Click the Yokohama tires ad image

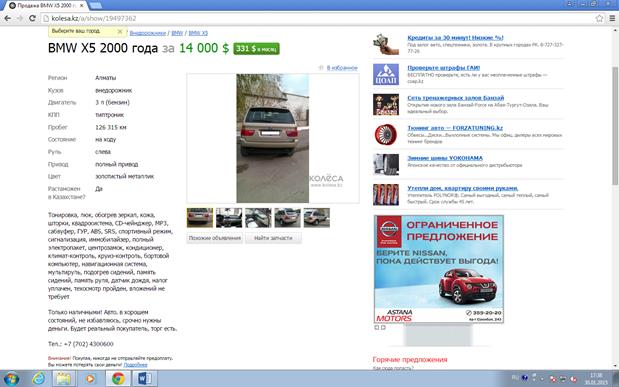(x=386, y=165)
